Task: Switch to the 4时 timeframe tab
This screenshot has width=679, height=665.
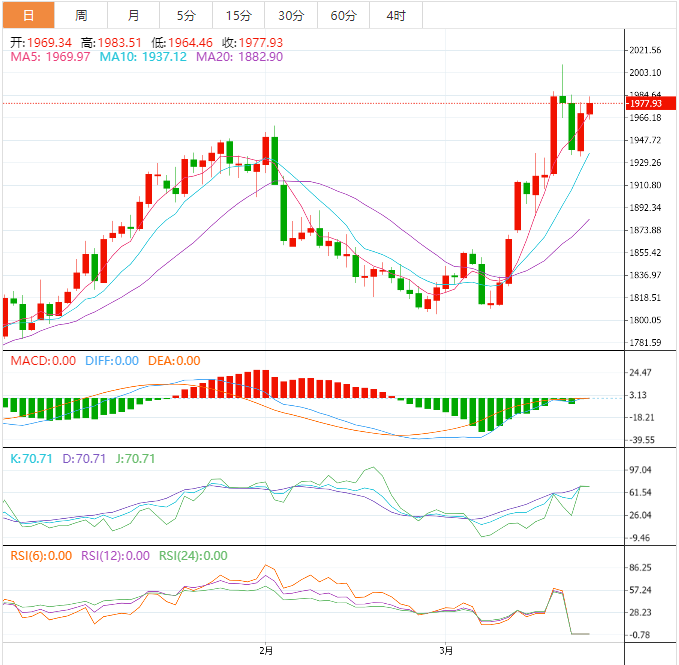Action: pos(395,15)
